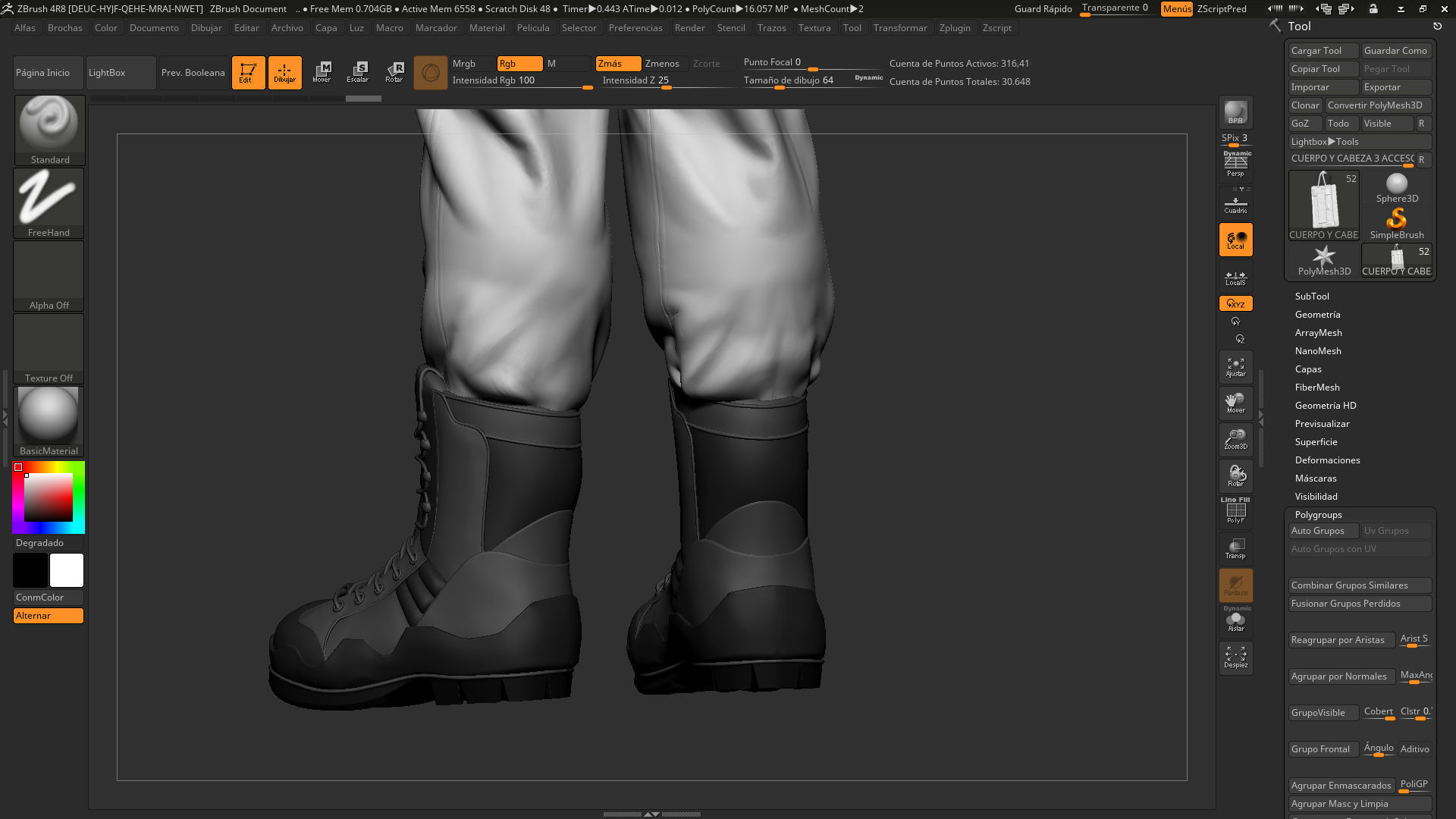
Task: Select the PolyMesh3D star tool
Action: 1324,261
